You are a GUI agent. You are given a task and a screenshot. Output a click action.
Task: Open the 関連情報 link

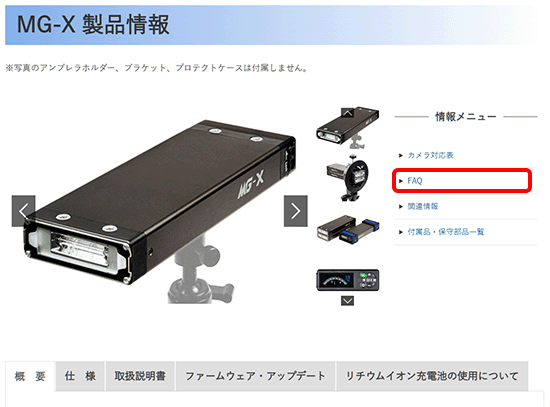point(423,206)
